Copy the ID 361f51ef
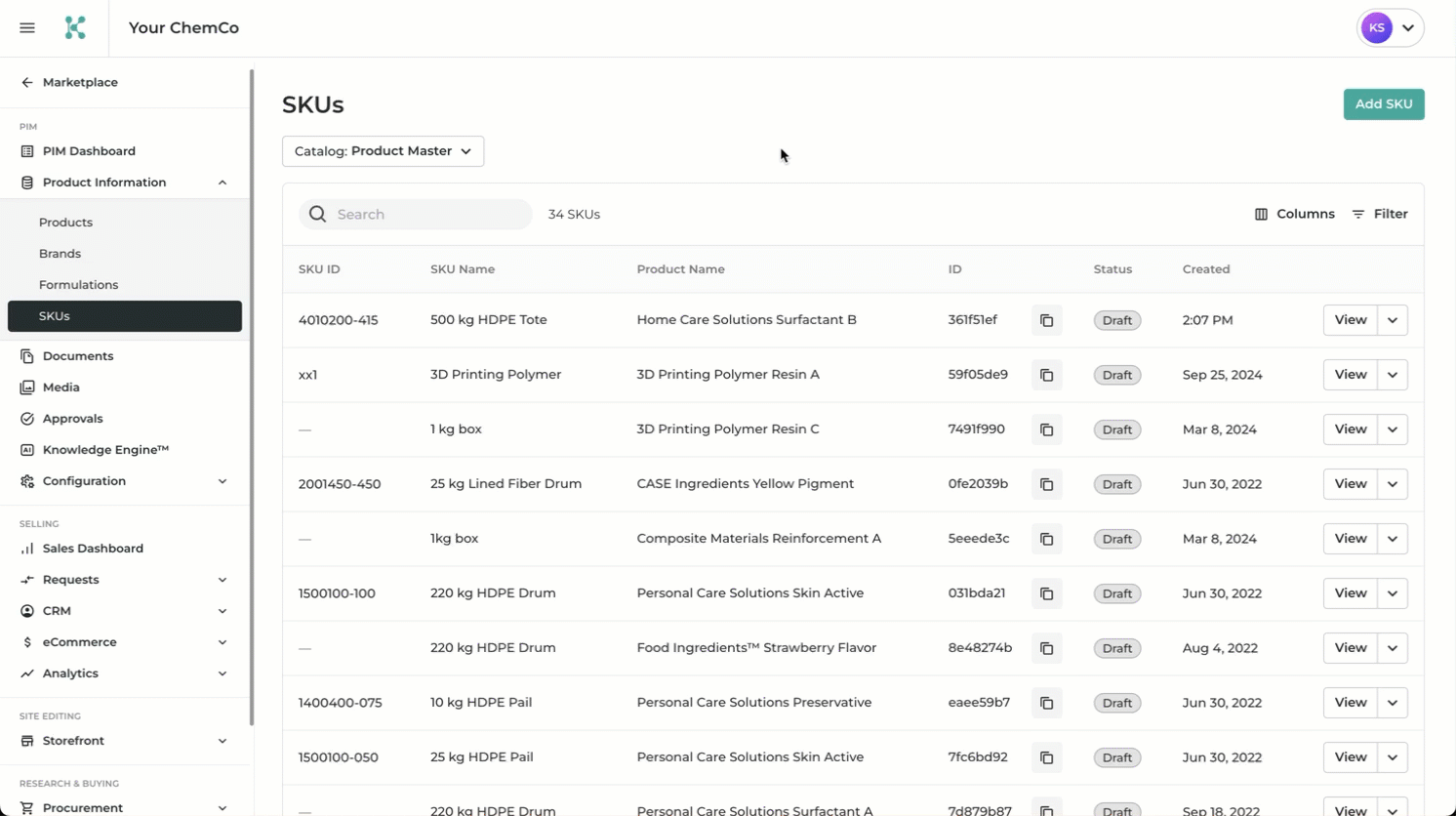 coord(1046,320)
